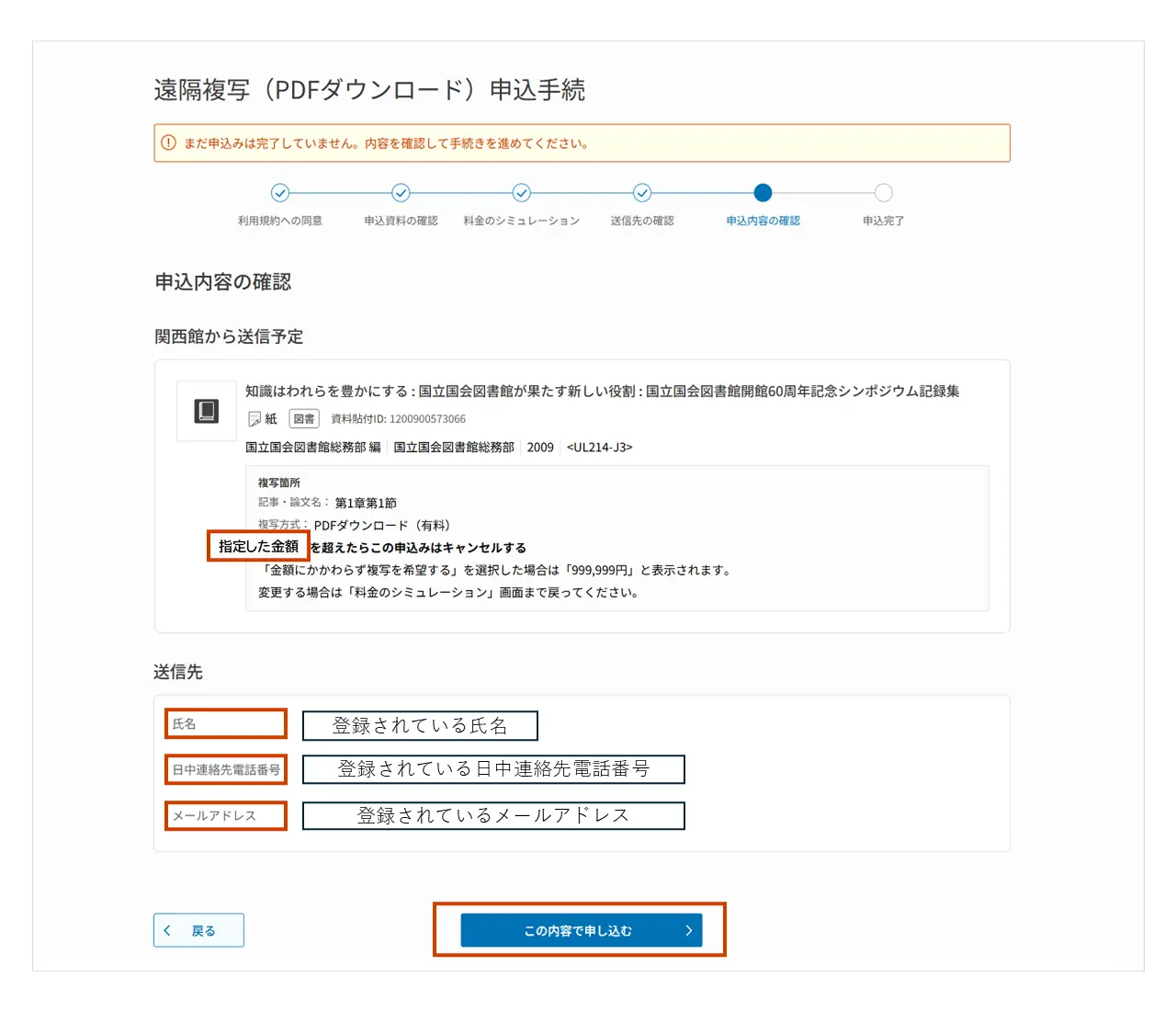
Task: Submit with この内容で申し込む button
Action: (582, 930)
